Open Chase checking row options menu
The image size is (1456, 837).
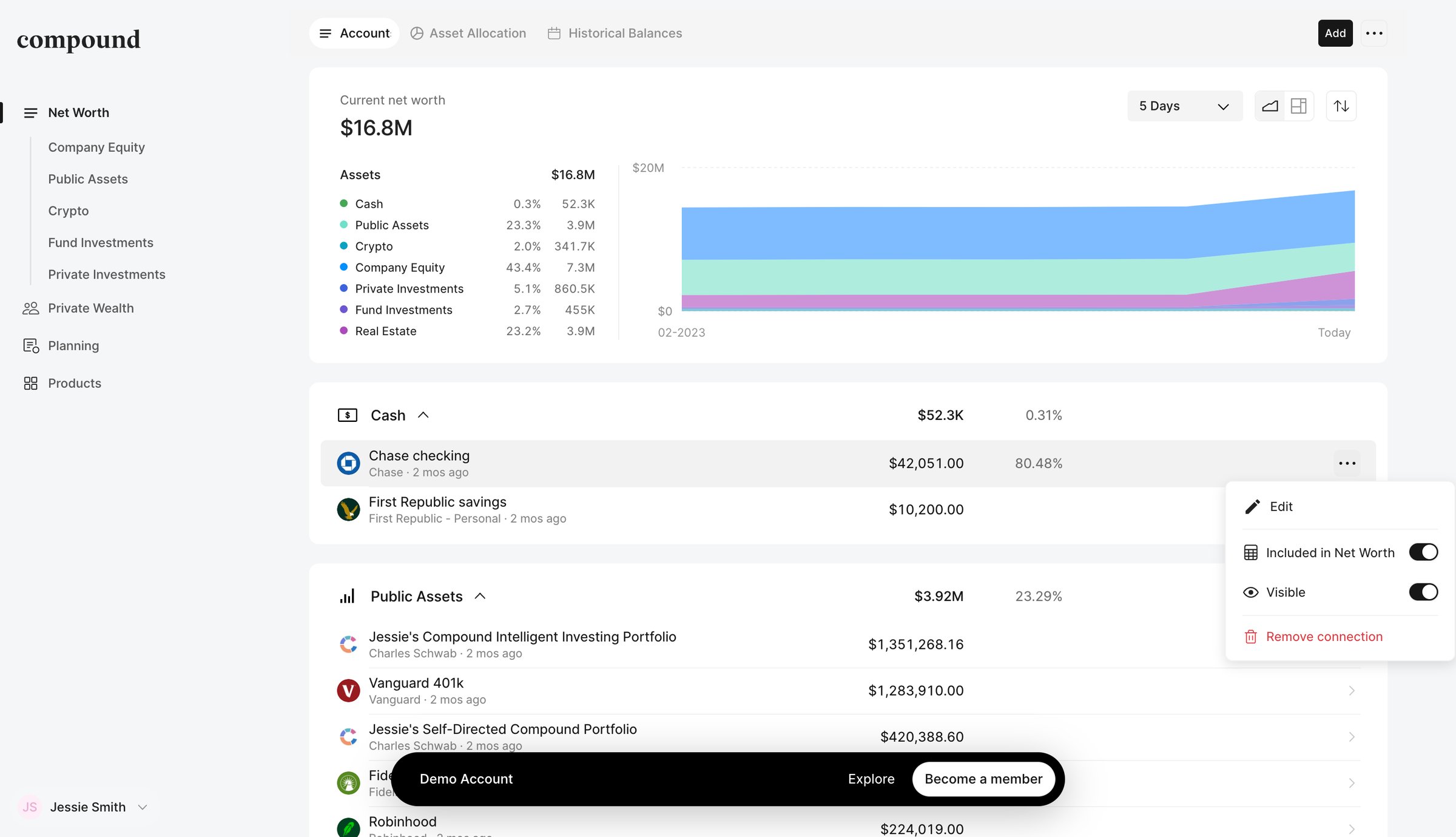(1347, 464)
